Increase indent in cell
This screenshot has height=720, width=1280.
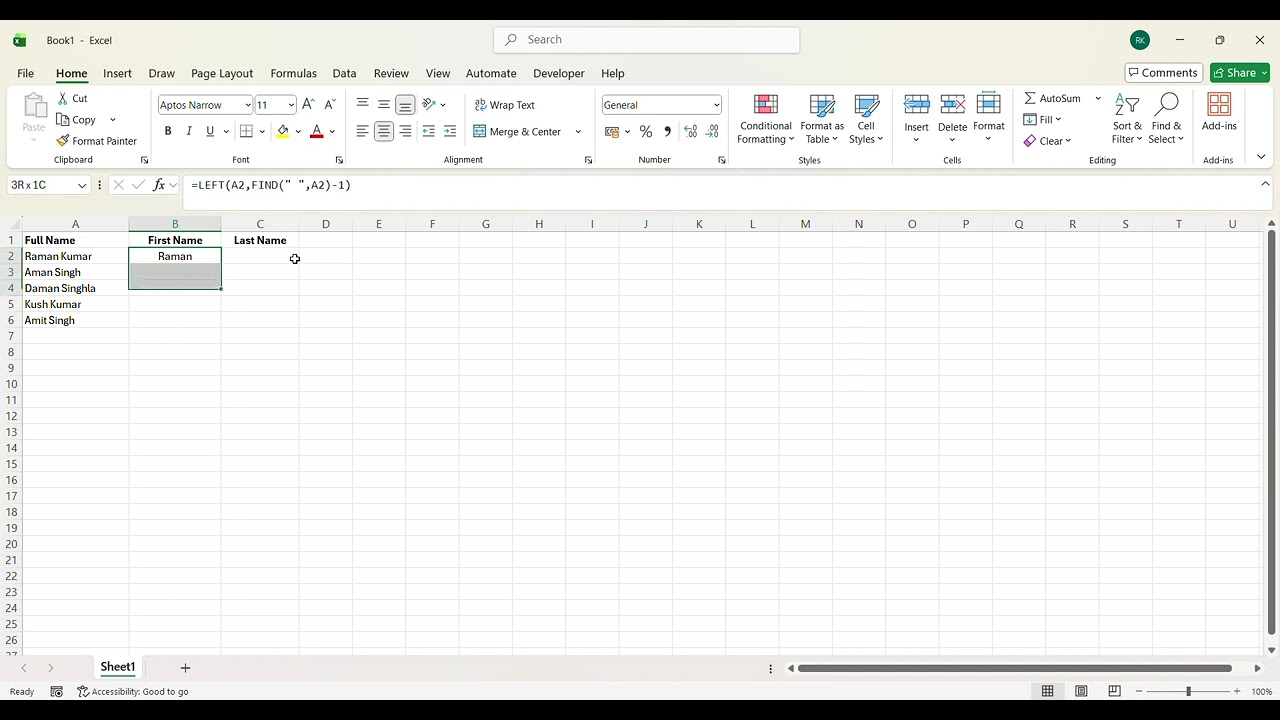(x=450, y=131)
